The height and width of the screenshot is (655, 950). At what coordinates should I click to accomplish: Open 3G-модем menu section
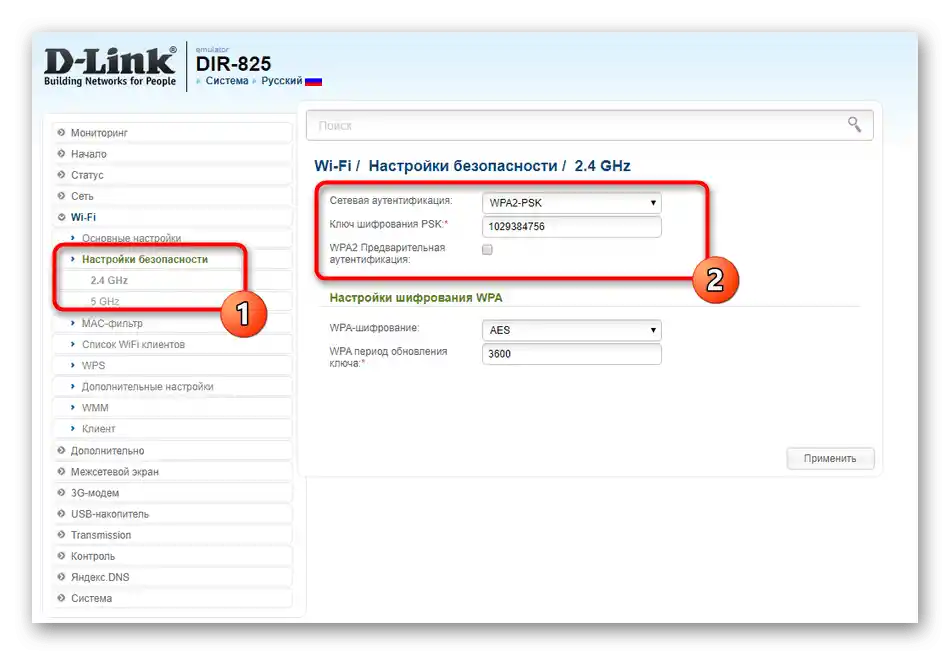pos(95,493)
